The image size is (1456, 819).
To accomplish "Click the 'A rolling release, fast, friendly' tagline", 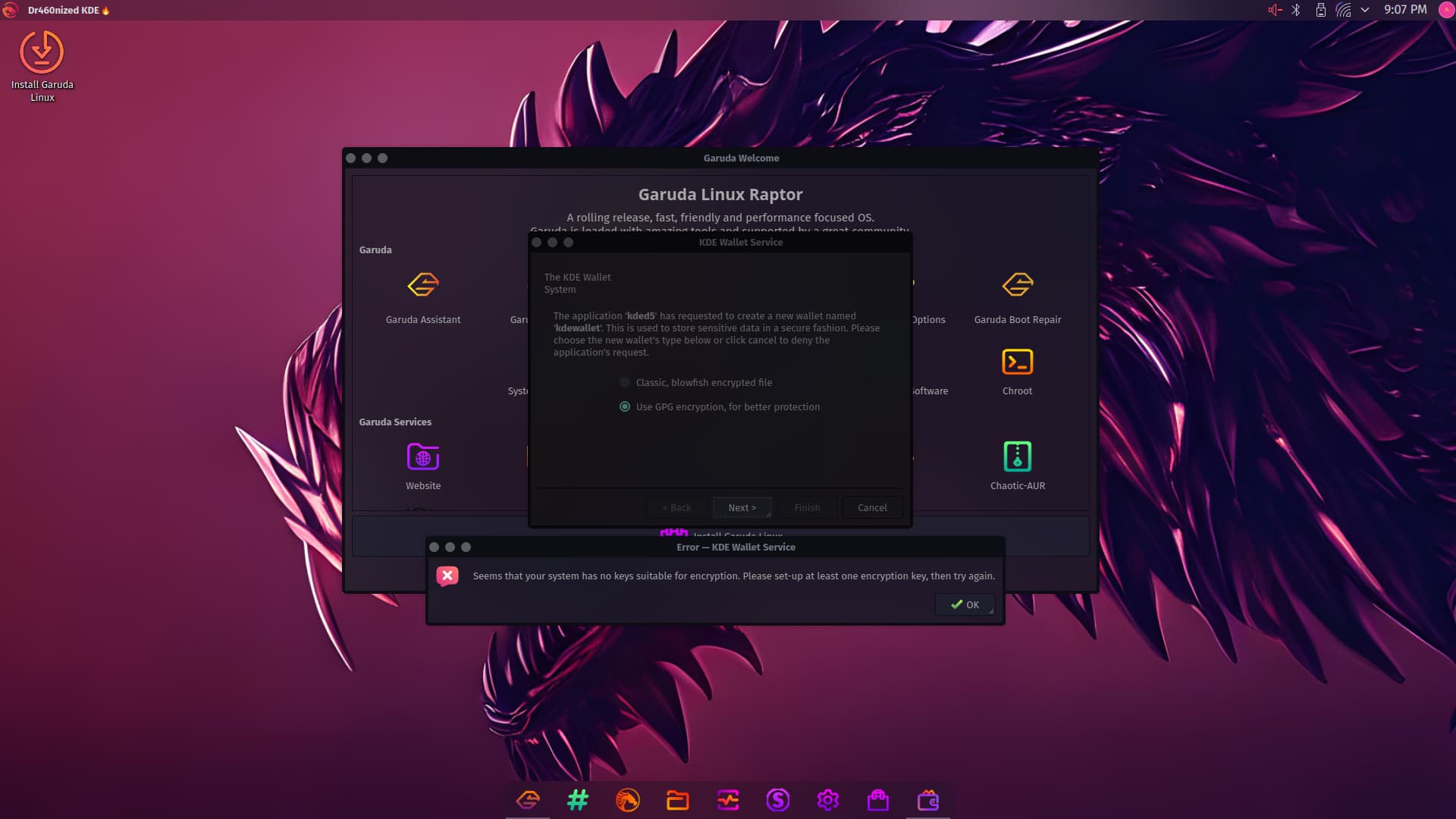I will (x=720, y=218).
